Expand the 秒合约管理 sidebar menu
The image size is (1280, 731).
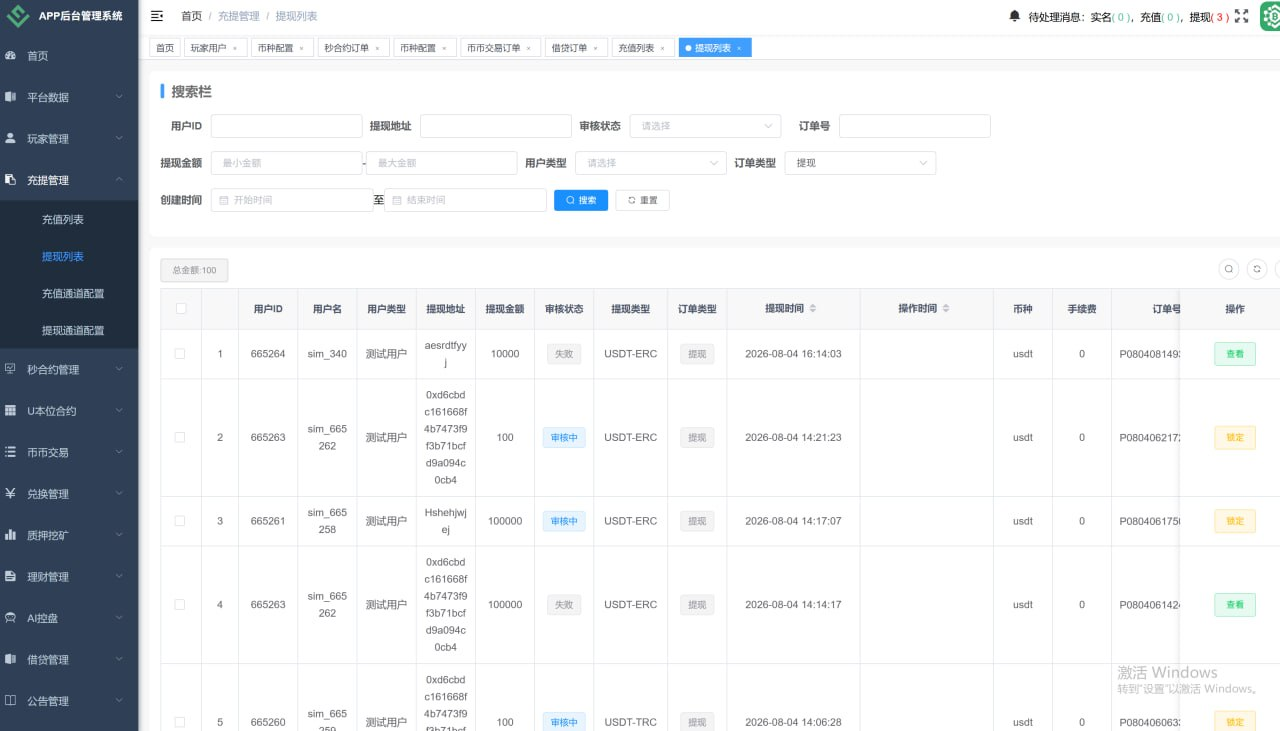click(69, 369)
